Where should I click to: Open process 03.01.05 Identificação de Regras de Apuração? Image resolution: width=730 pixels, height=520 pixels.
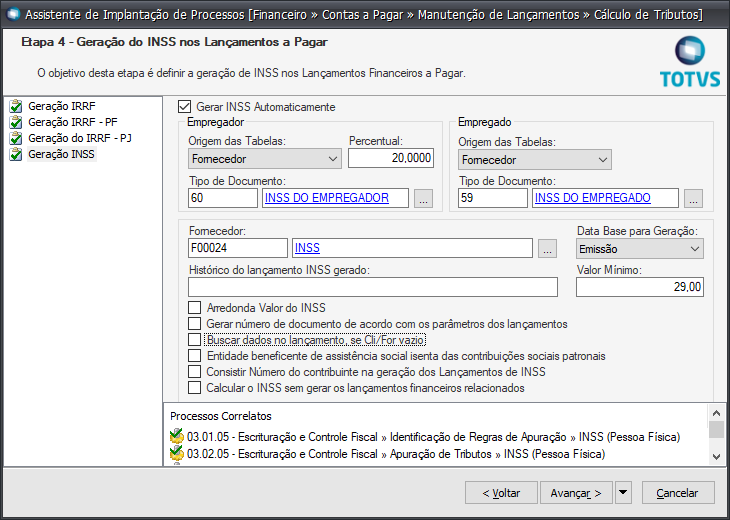[433, 437]
